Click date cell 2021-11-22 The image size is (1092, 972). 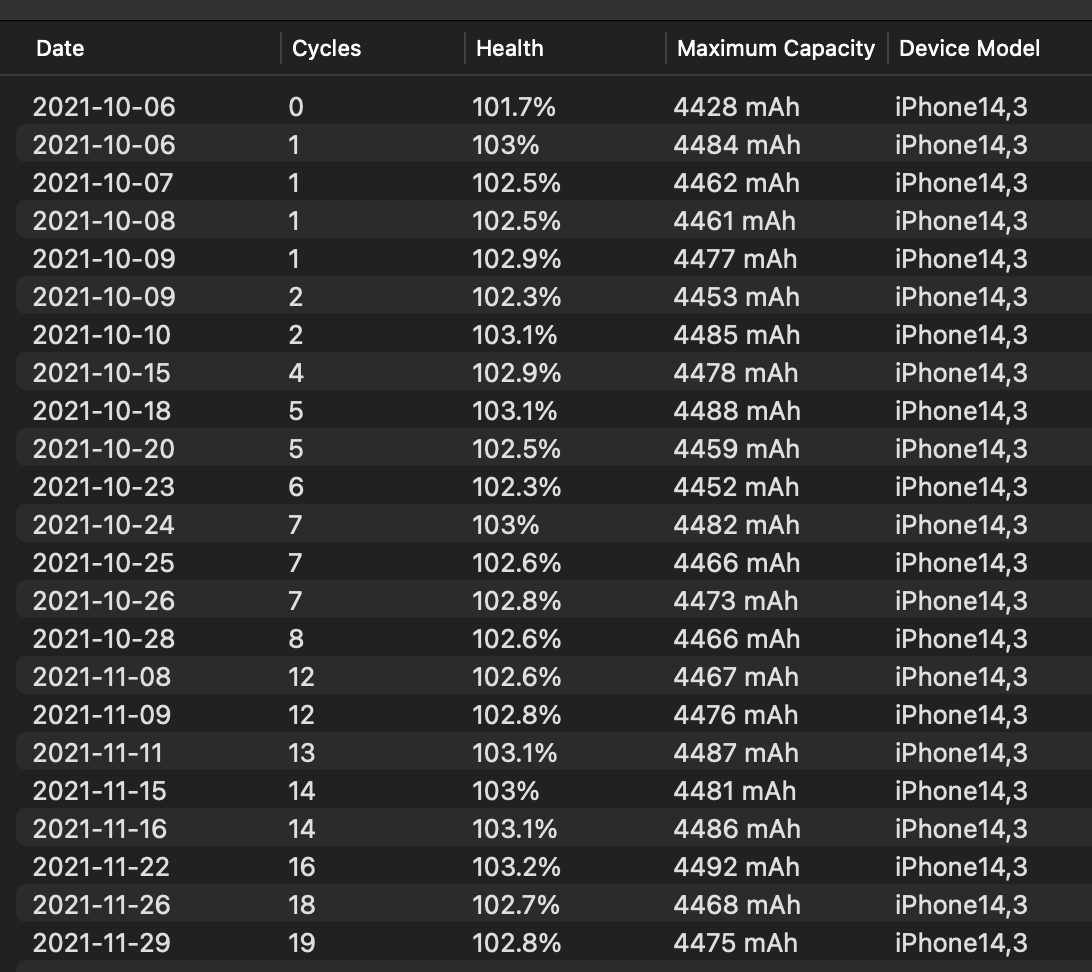click(102, 866)
